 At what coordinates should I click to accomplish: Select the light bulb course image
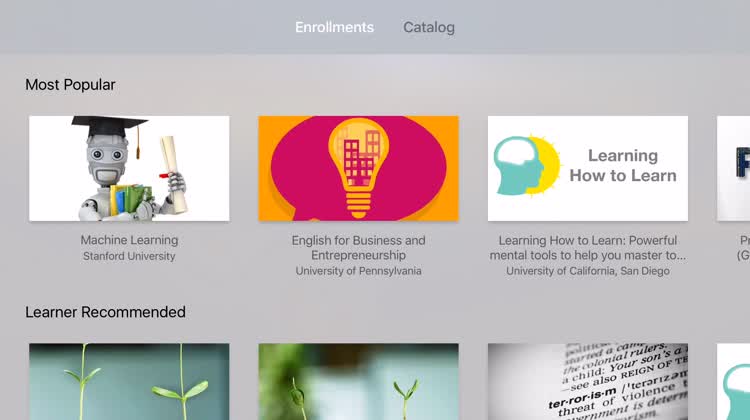click(x=358, y=168)
